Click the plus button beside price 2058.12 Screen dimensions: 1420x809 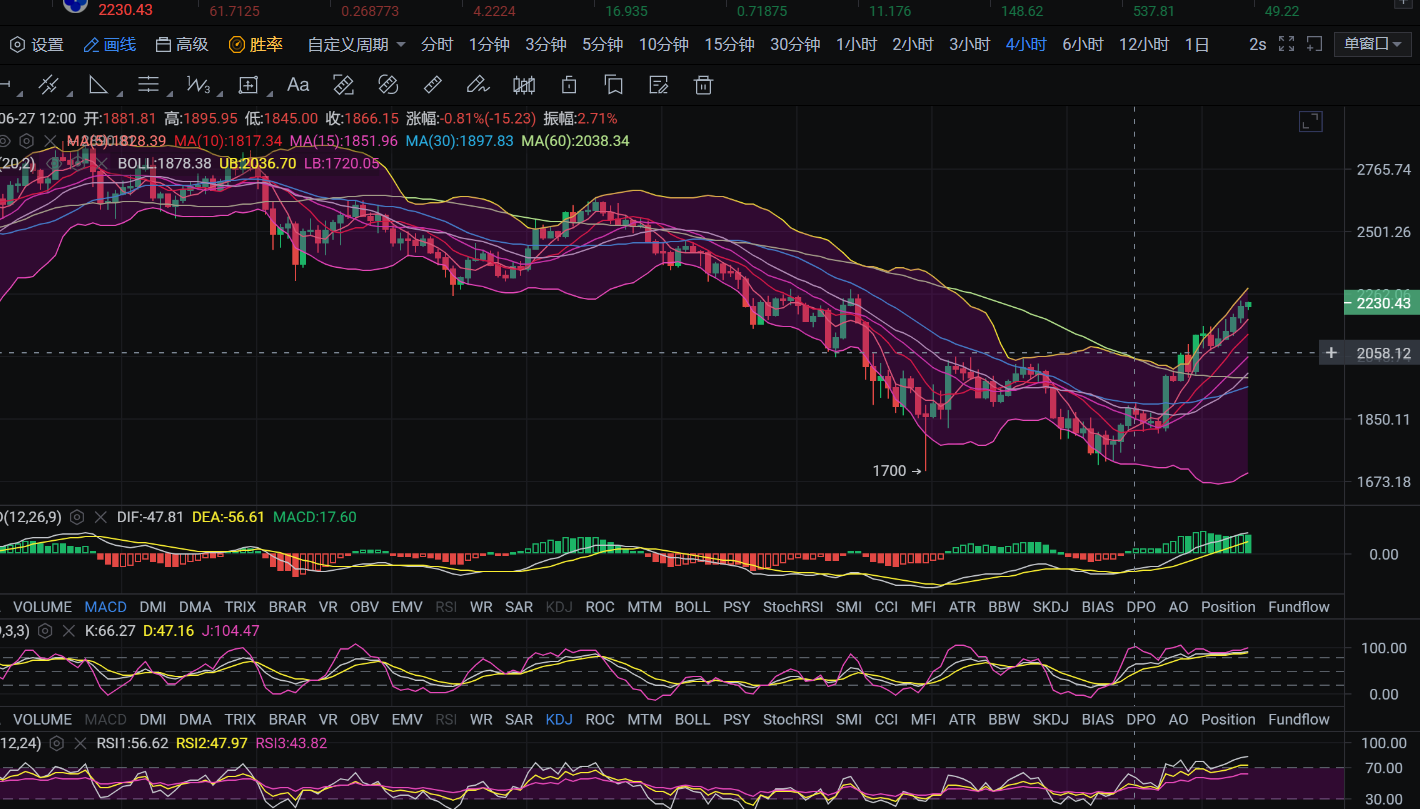pos(1331,353)
